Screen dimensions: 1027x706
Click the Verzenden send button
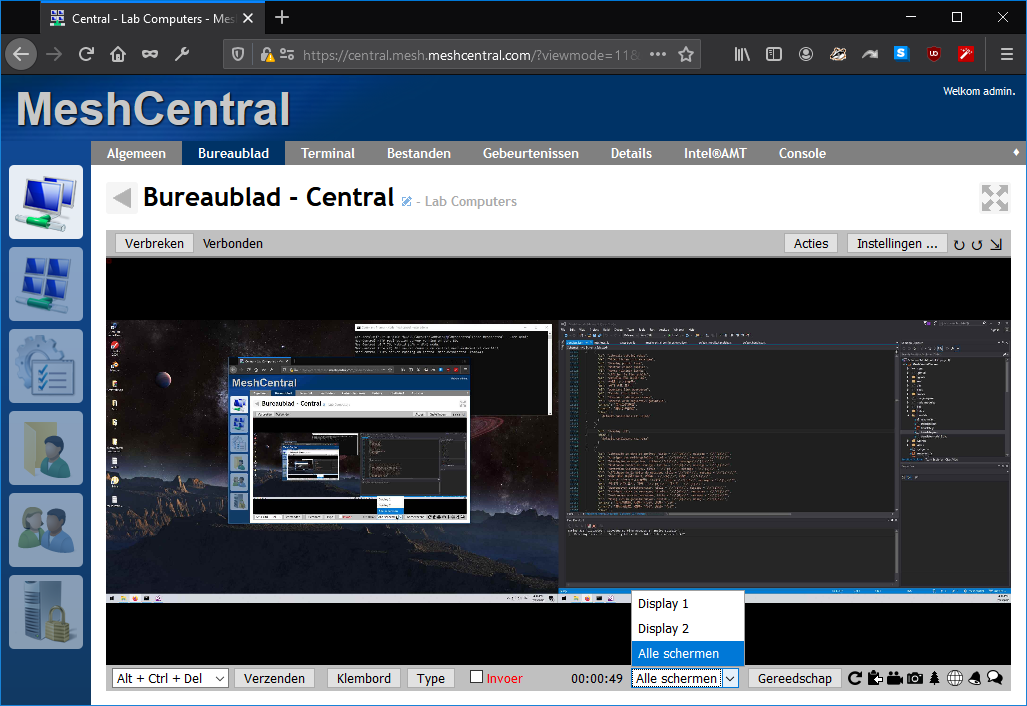[274, 678]
